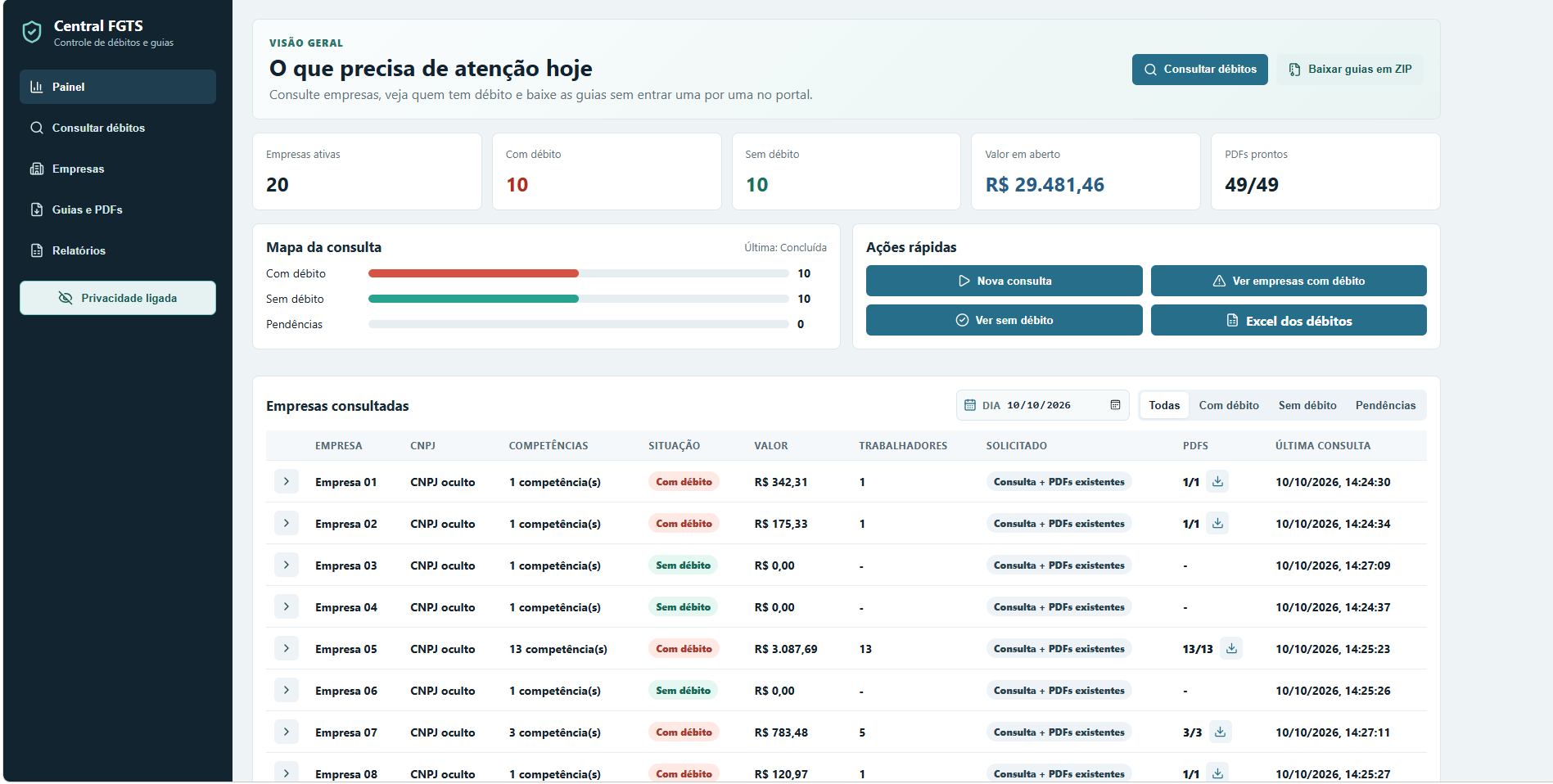Click Consulta + PDFs existentes for Empresa 06
This screenshot has height=784, width=1553.
(x=1059, y=691)
